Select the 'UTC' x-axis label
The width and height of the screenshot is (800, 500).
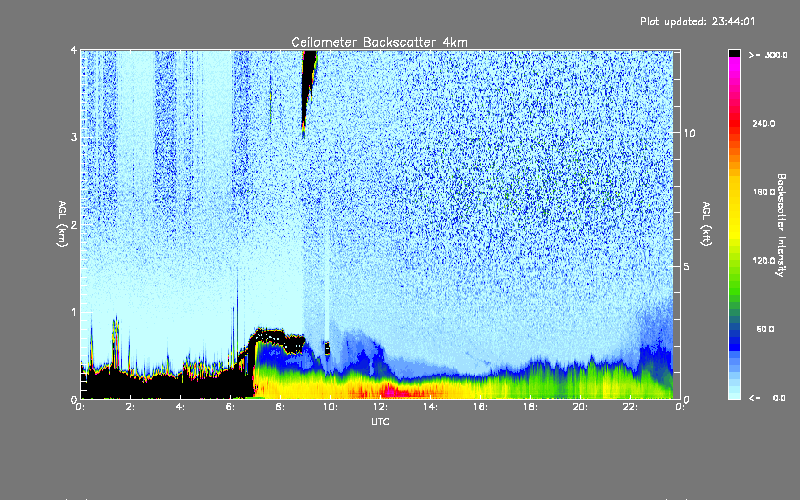click(x=380, y=421)
